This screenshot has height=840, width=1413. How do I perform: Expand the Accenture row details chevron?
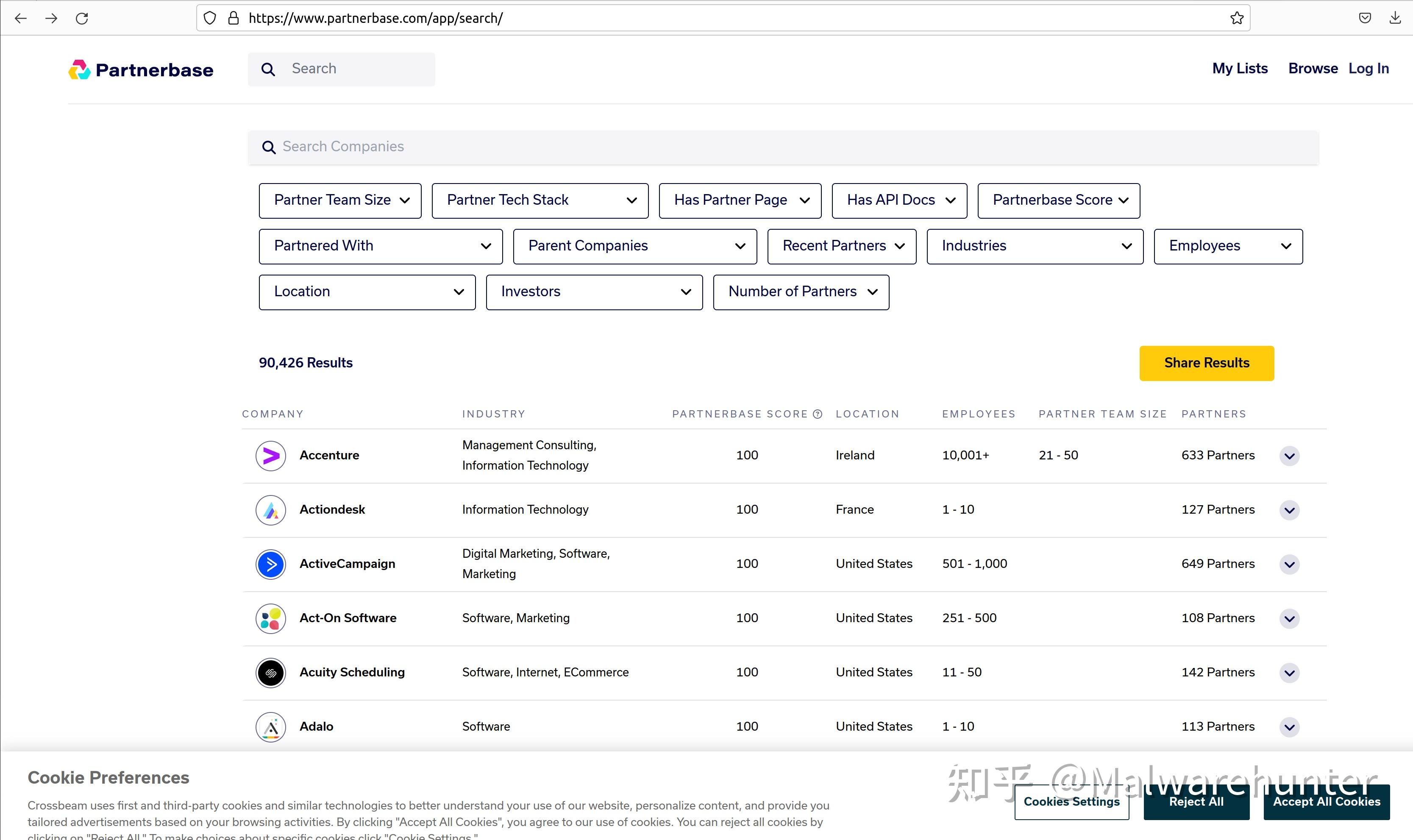click(1289, 456)
